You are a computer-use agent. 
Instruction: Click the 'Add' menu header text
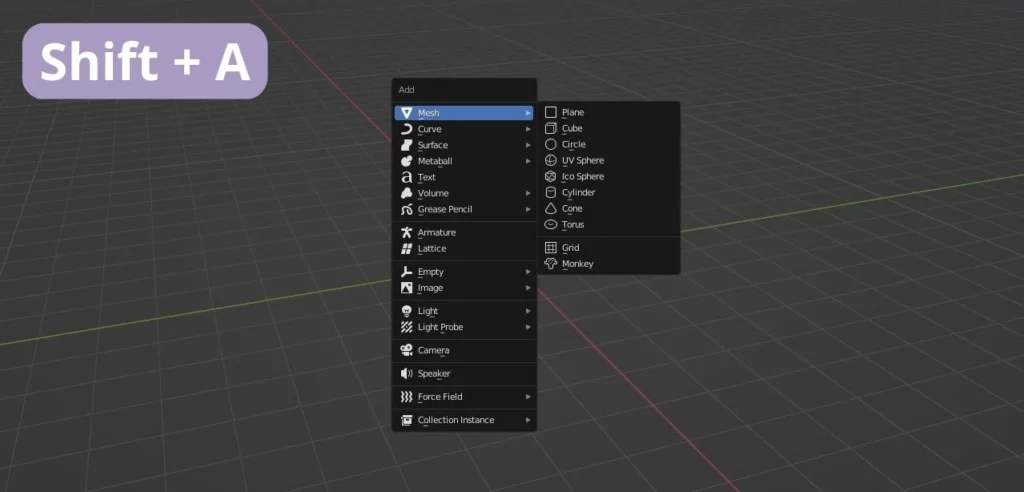coord(406,90)
